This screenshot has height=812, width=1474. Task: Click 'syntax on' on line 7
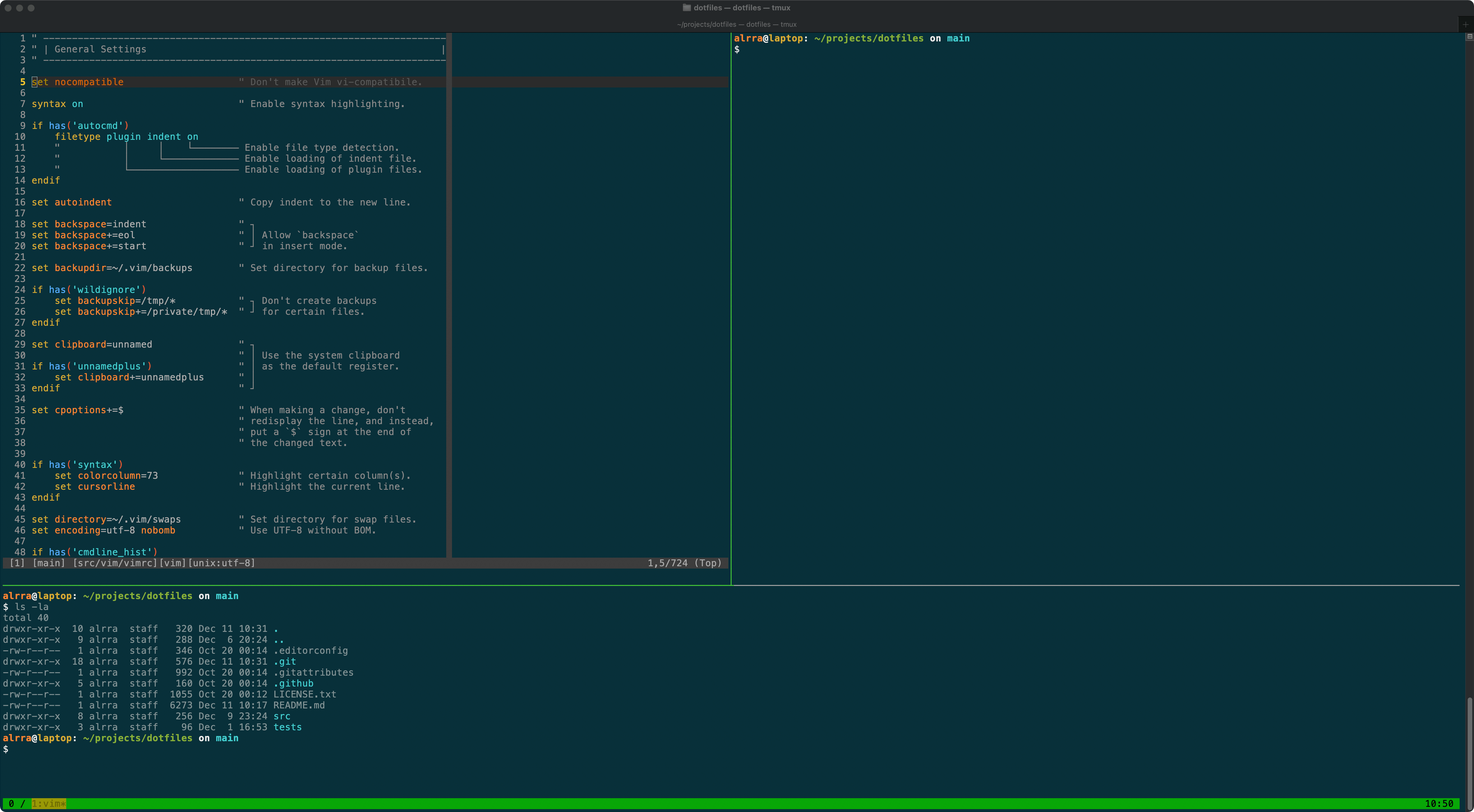point(57,104)
